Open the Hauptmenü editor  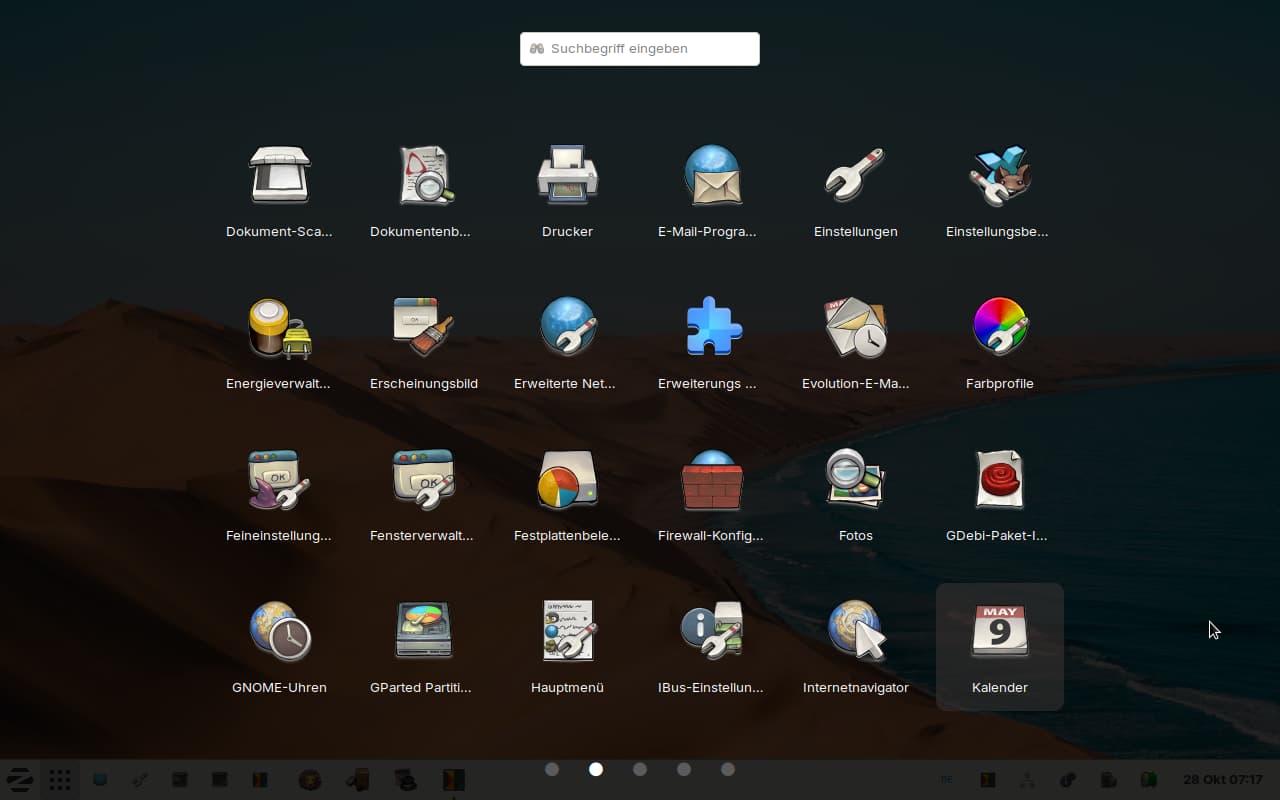click(x=567, y=632)
